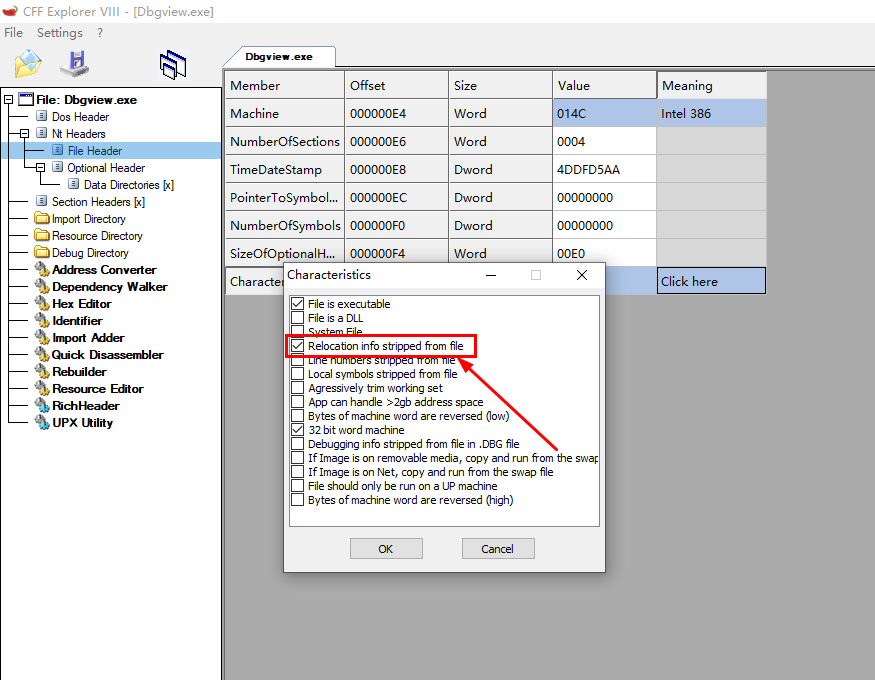Viewport: 875px width, 680px height.
Task: Click OK in Characteristics dialog
Action: [x=386, y=548]
